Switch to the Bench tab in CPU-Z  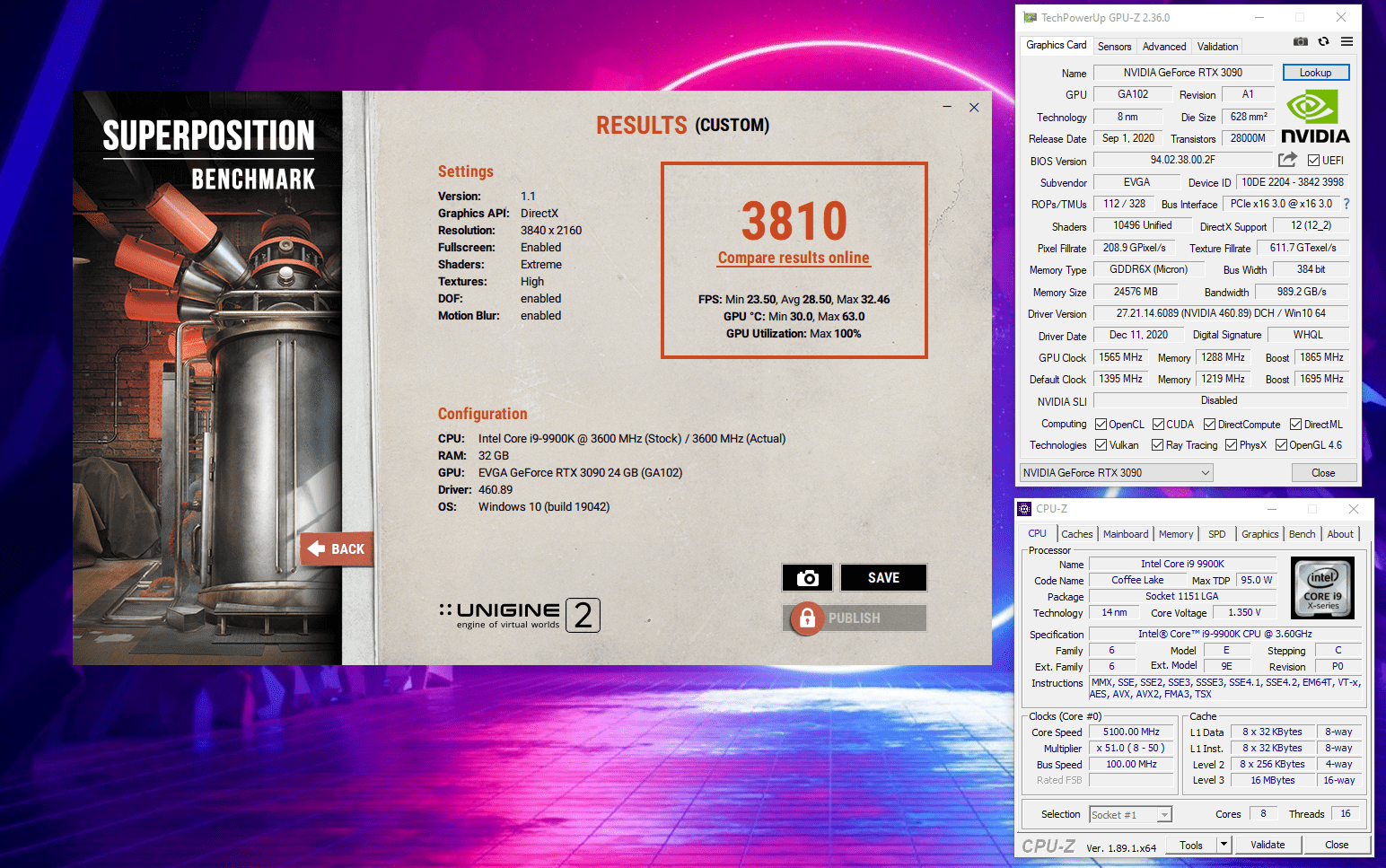point(1302,534)
